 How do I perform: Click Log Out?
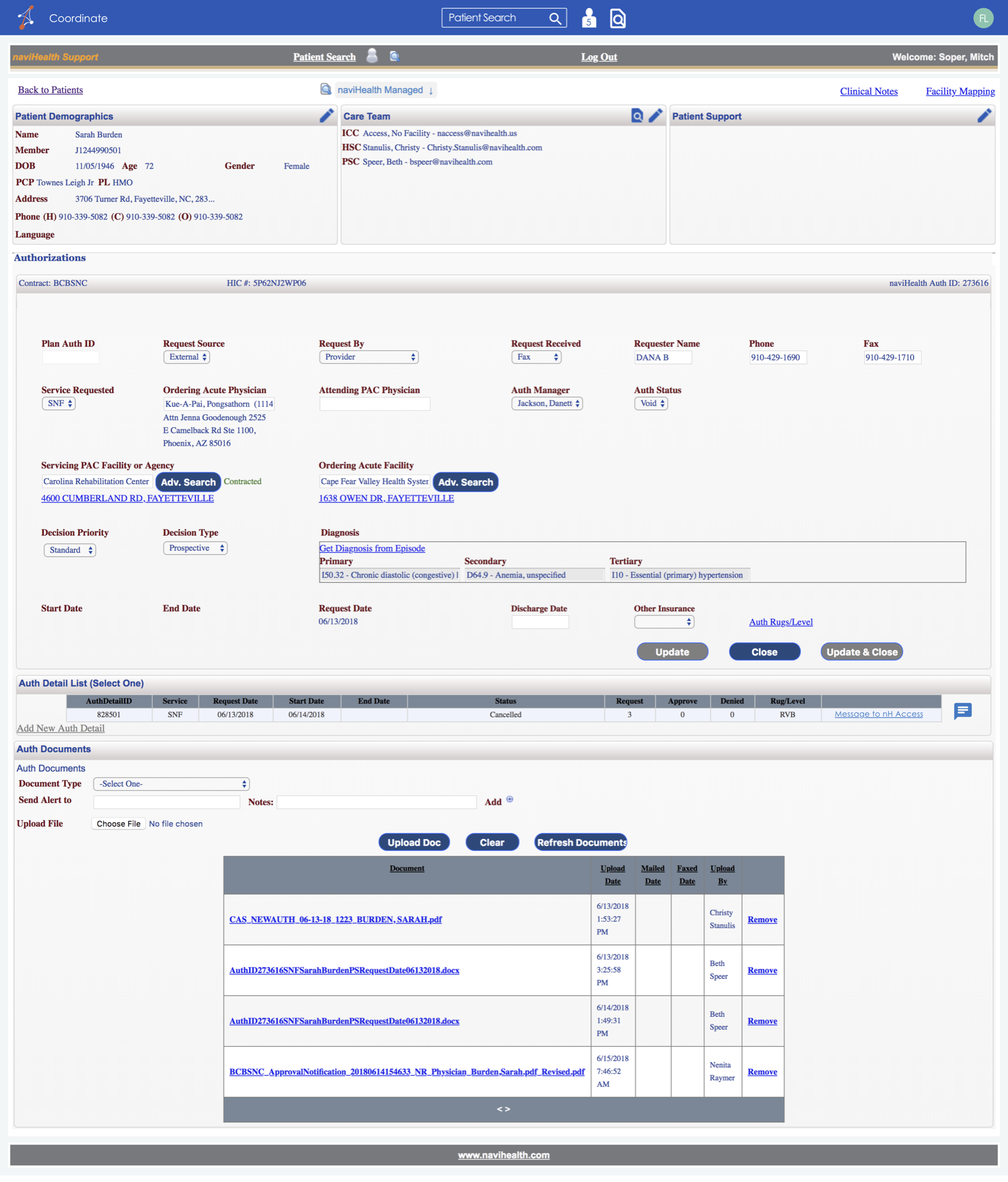point(599,57)
